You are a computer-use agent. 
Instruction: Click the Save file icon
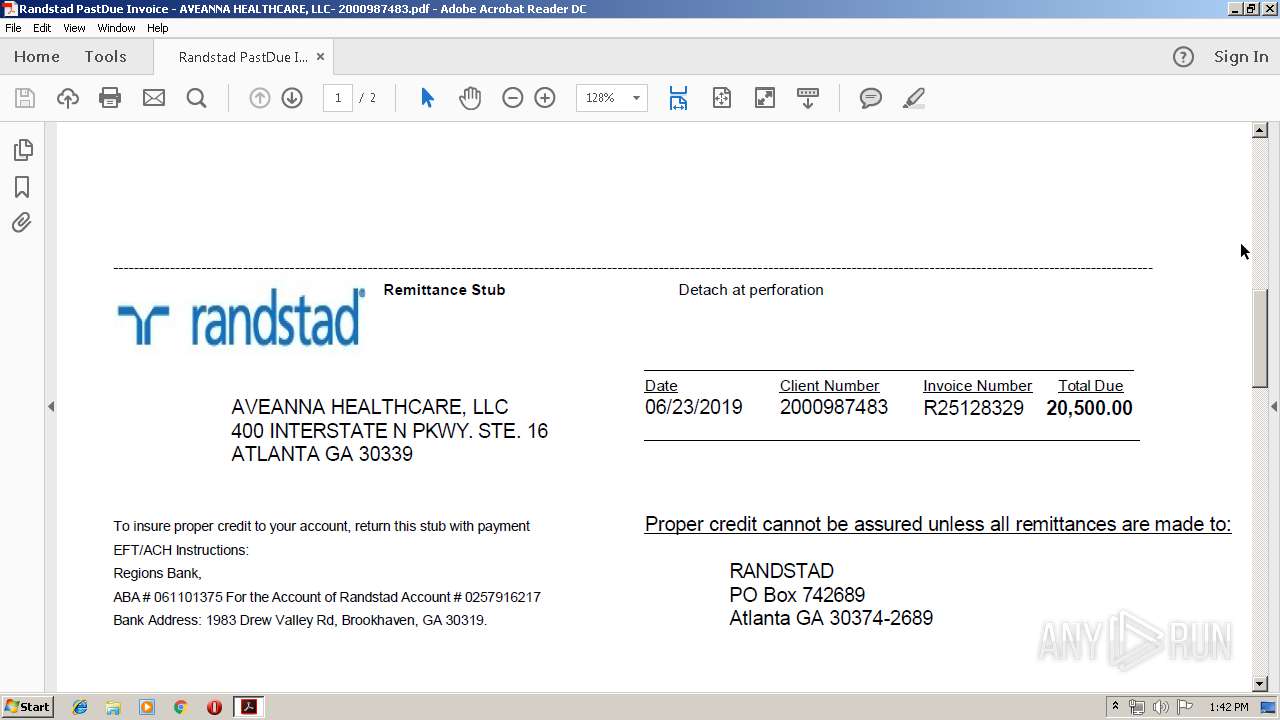click(x=25, y=98)
